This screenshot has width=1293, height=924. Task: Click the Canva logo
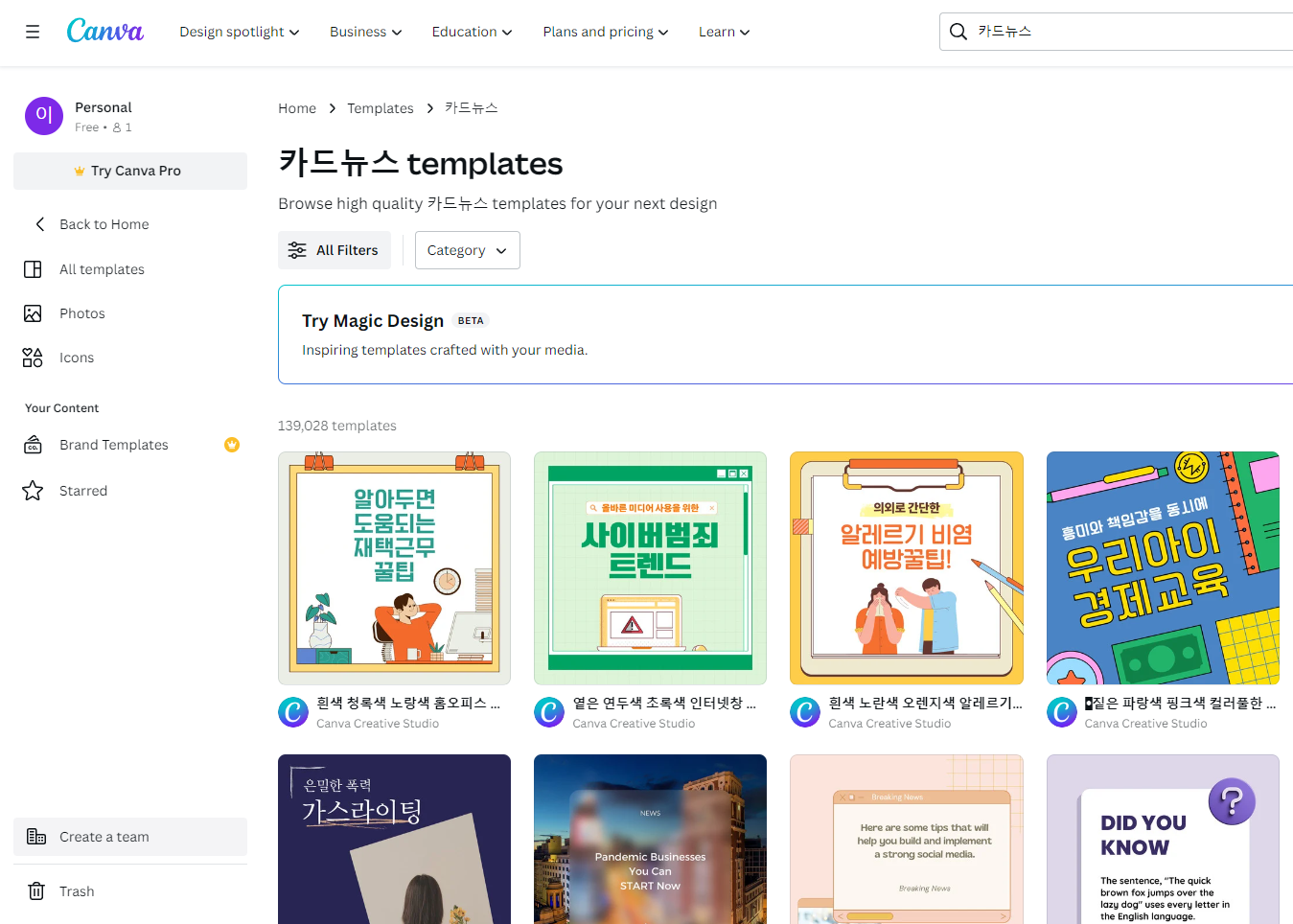(105, 31)
